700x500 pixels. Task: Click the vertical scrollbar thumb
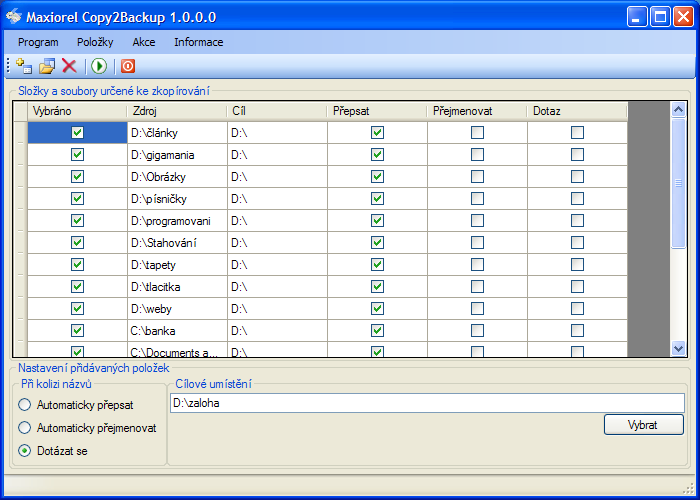tap(679, 183)
